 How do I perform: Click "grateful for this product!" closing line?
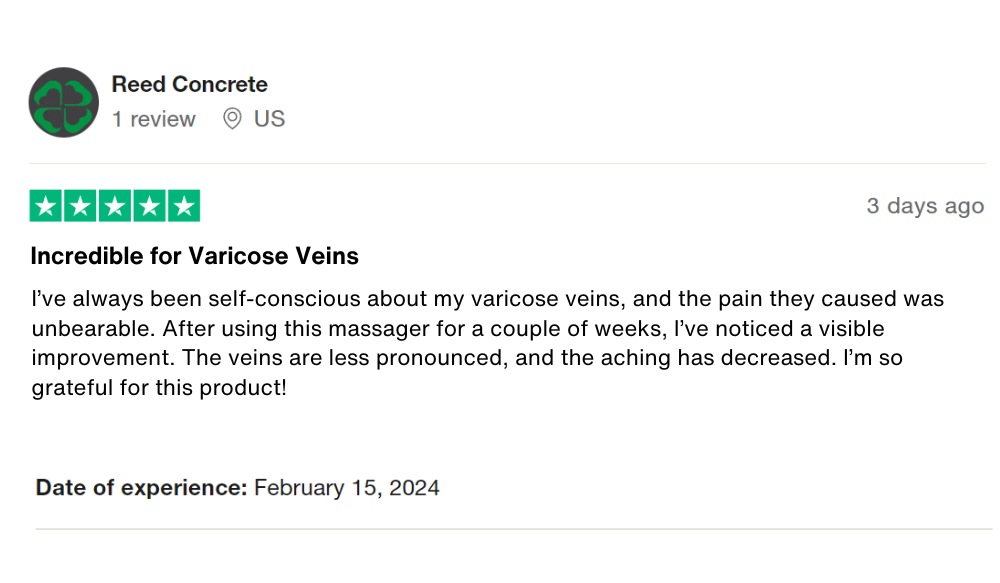[159, 386]
